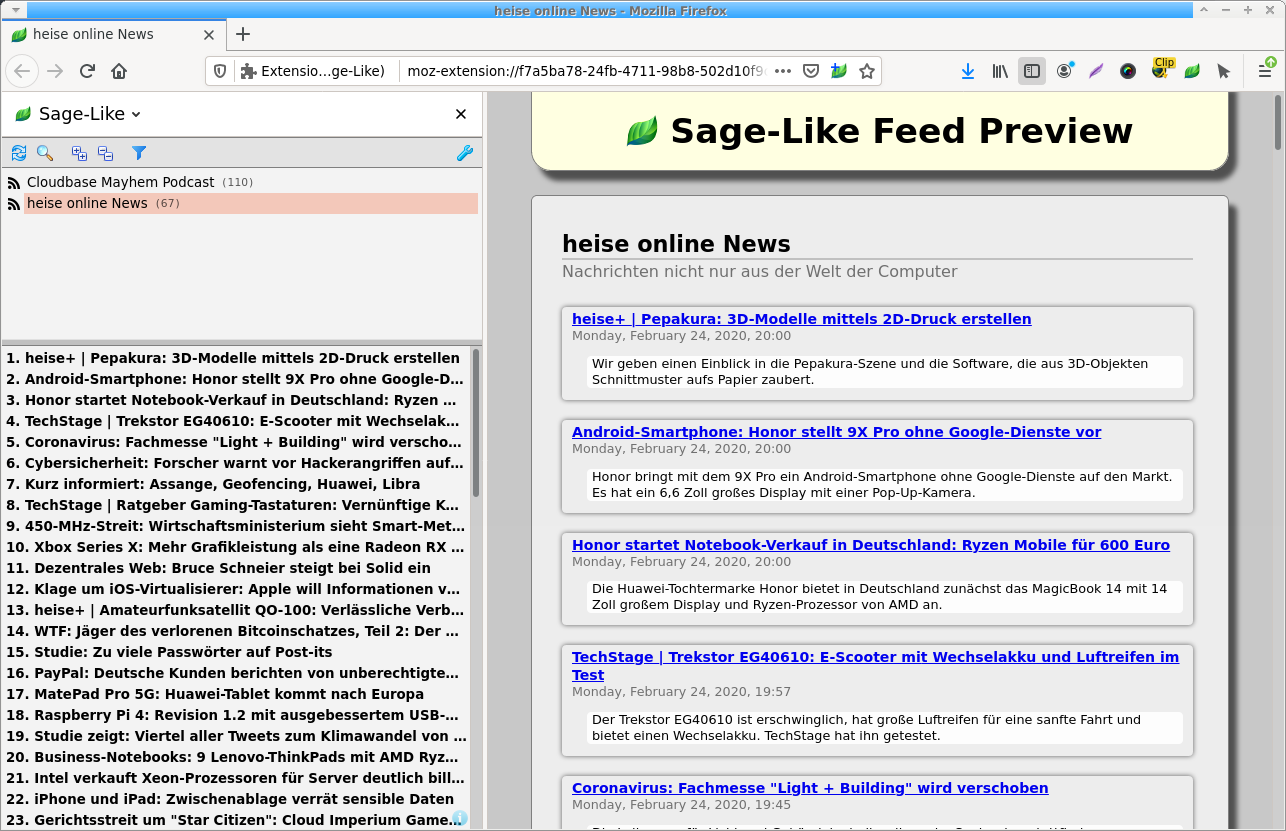Select feed item 4 TechStage Trekstor
1286x831 pixels.
click(x=236, y=421)
